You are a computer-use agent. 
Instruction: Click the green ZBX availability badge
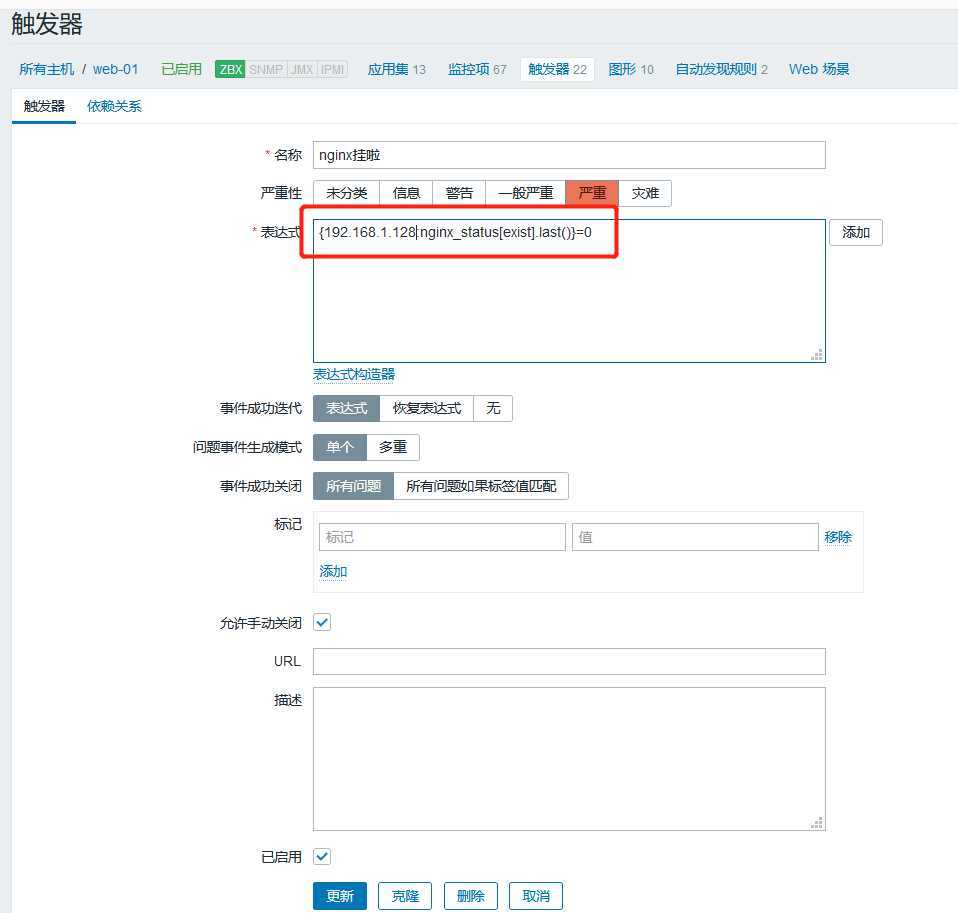click(230, 69)
